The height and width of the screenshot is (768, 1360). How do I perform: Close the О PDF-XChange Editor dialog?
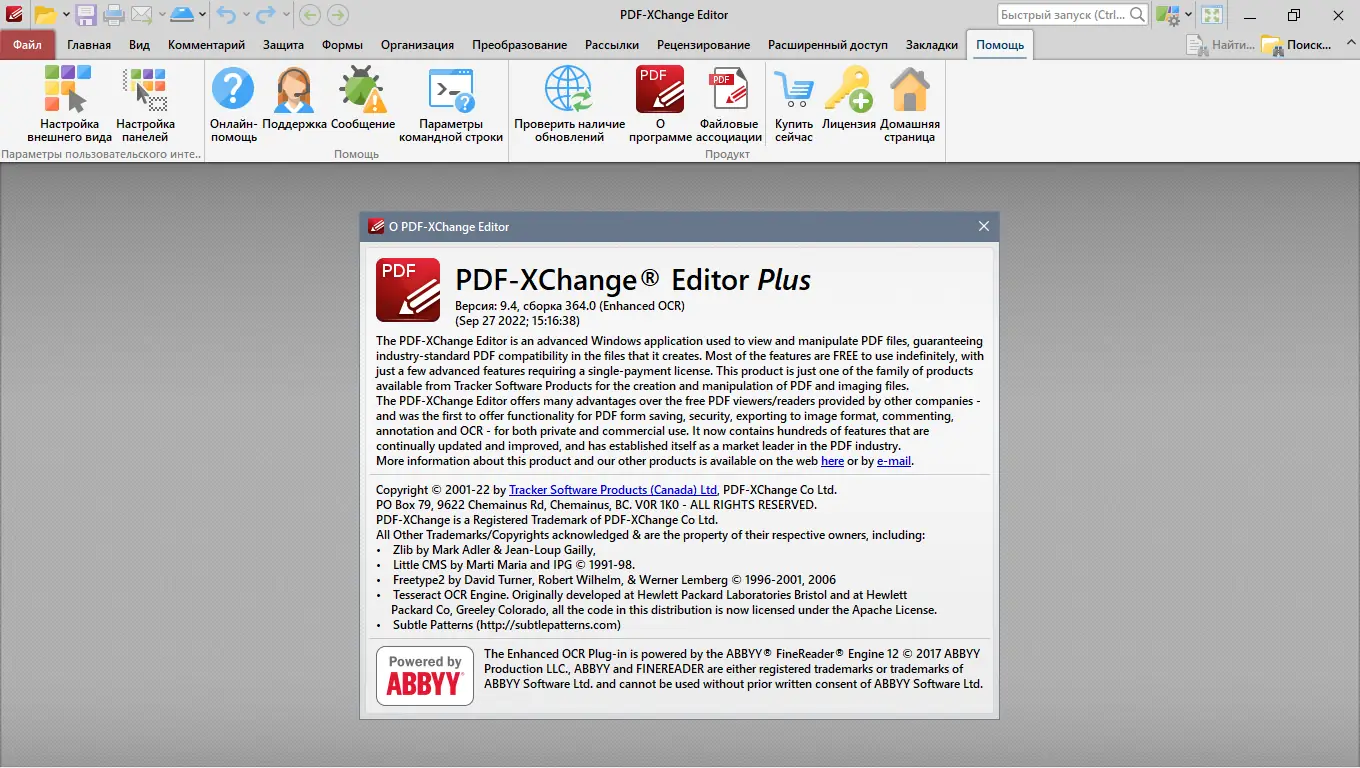click(984, 227)
